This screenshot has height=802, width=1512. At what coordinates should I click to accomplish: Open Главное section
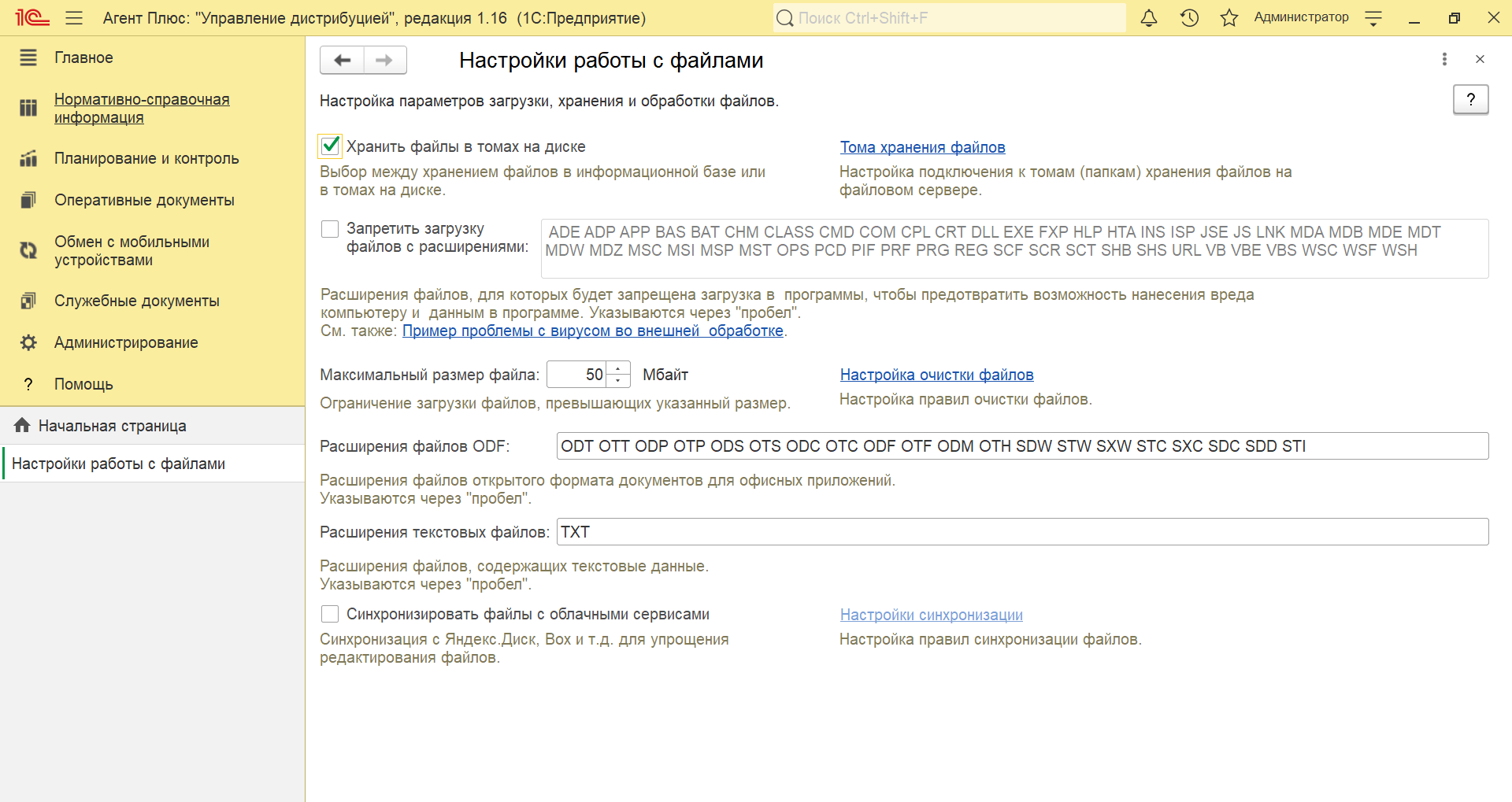83,57
